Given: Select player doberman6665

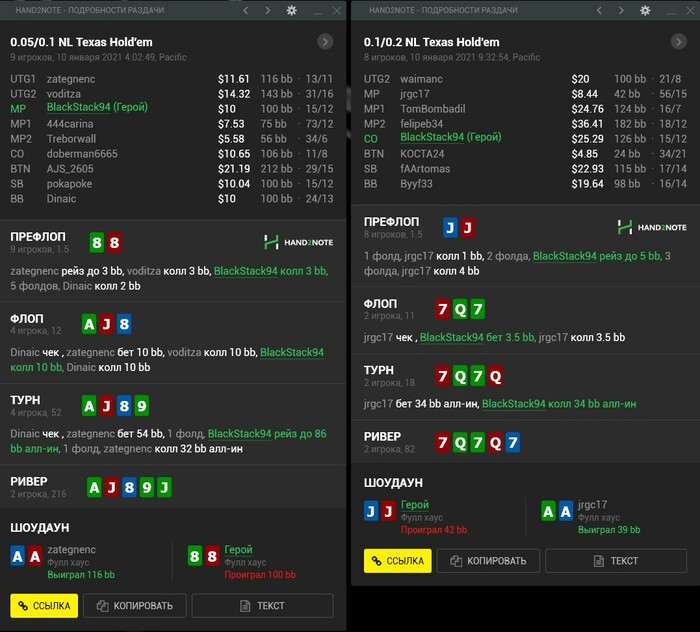Looking at the screenshot, I should [x=82, y=154].
